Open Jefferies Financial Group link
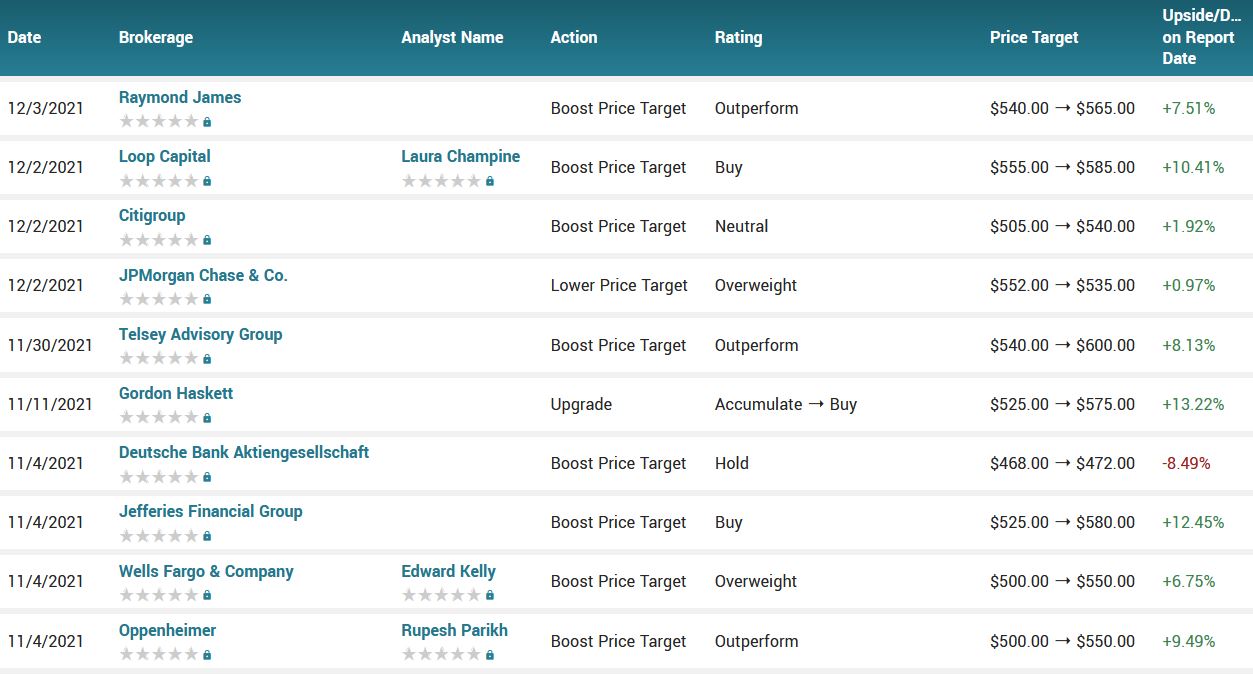 point(210,511)
